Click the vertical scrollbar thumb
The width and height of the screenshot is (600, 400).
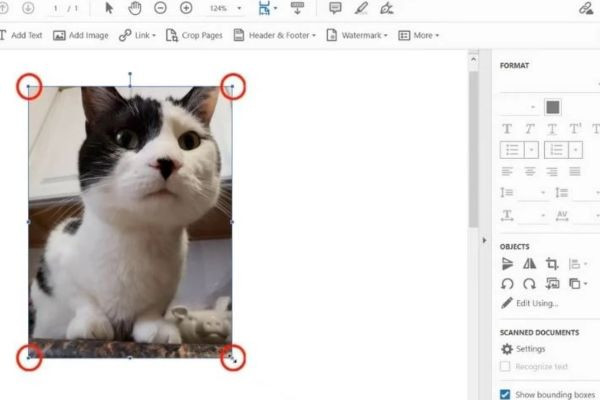[473, 148]
